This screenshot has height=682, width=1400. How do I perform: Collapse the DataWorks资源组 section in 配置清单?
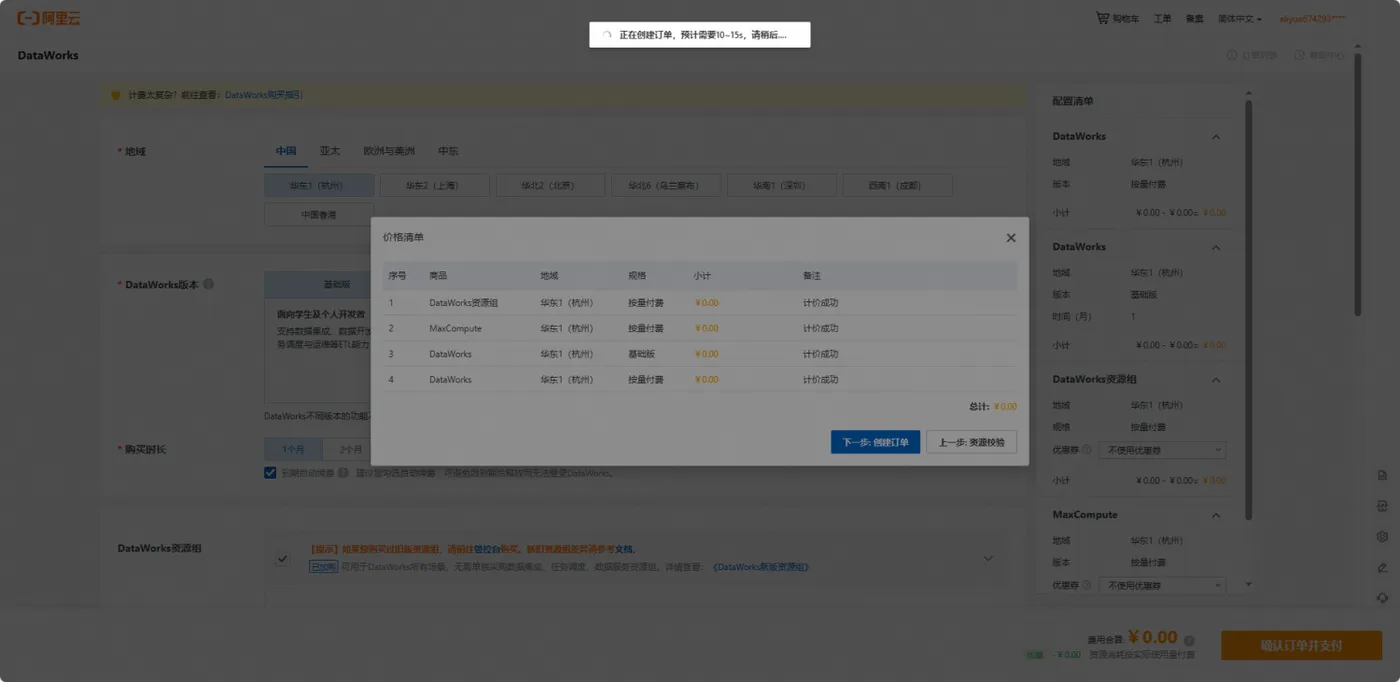(x=1216, y=380)
